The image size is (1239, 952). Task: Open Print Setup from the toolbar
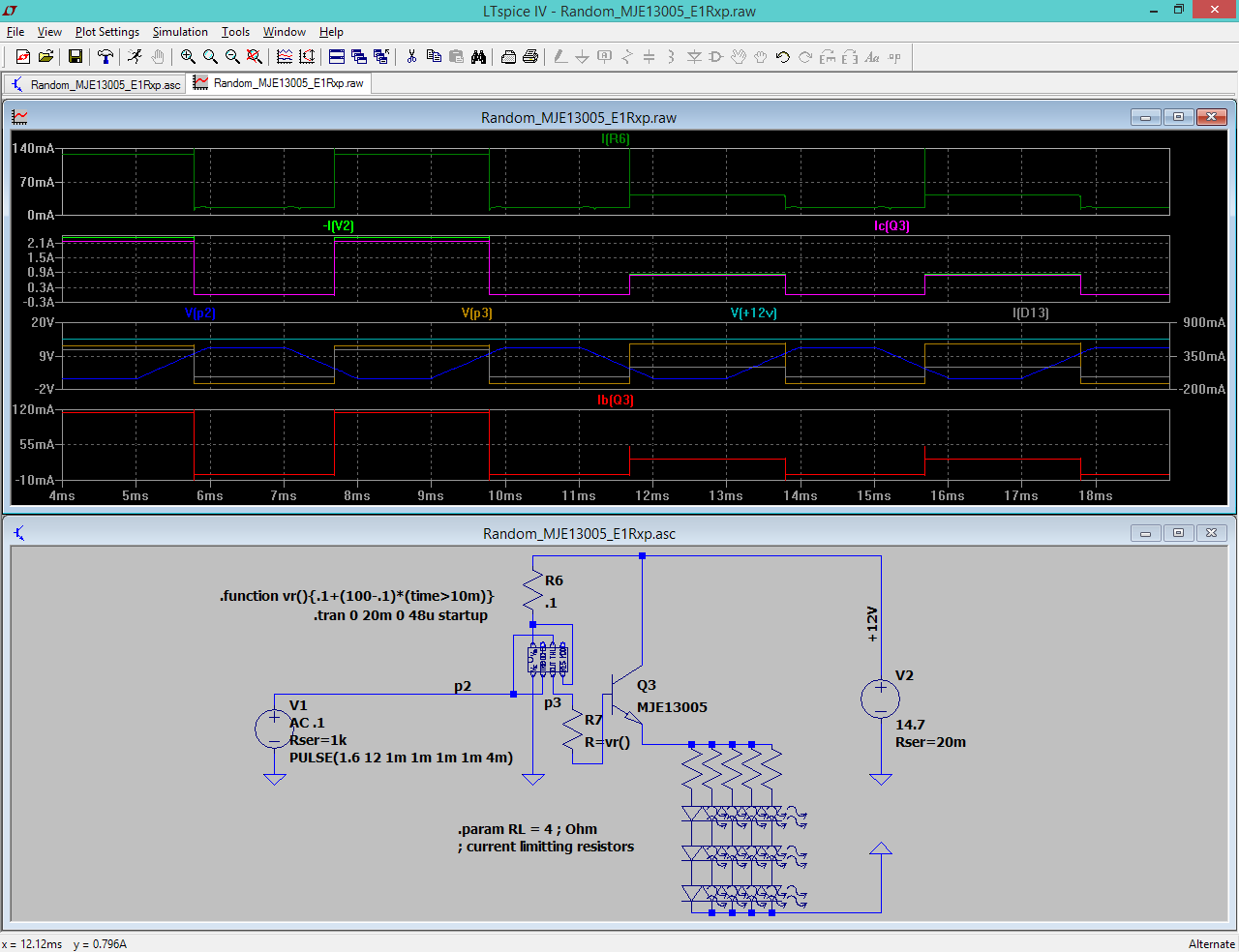(x=508, y=57)
